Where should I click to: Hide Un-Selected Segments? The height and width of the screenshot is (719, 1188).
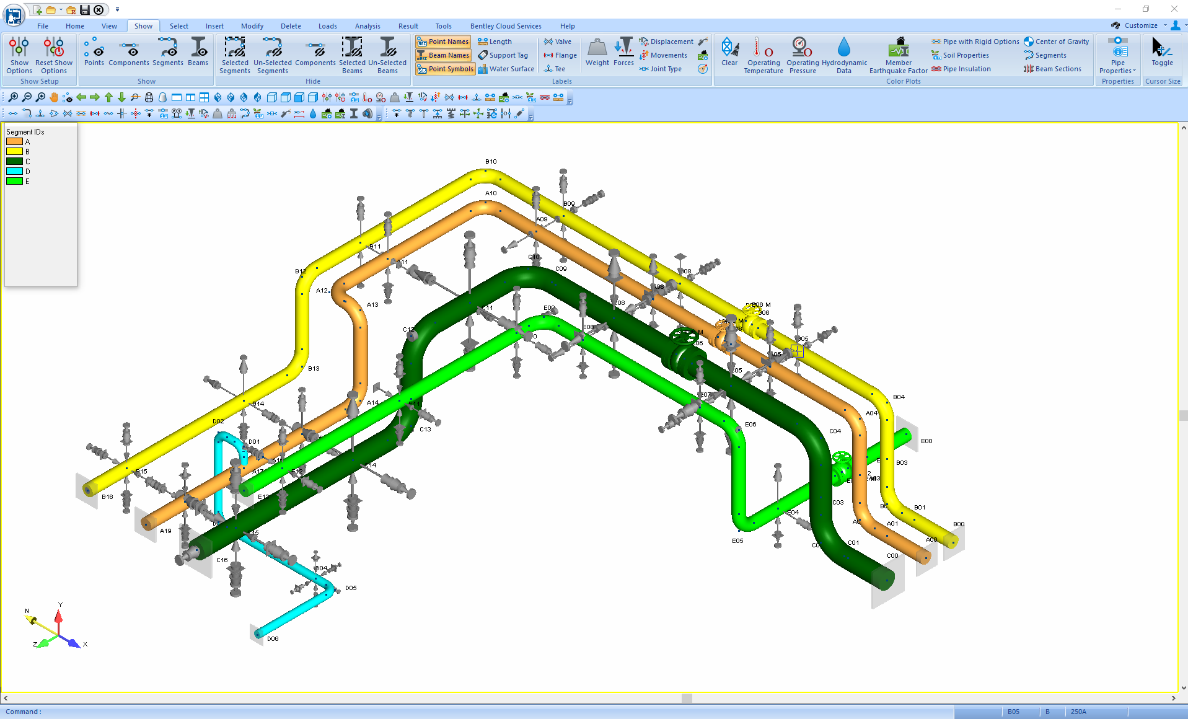(x=272, y=55)
